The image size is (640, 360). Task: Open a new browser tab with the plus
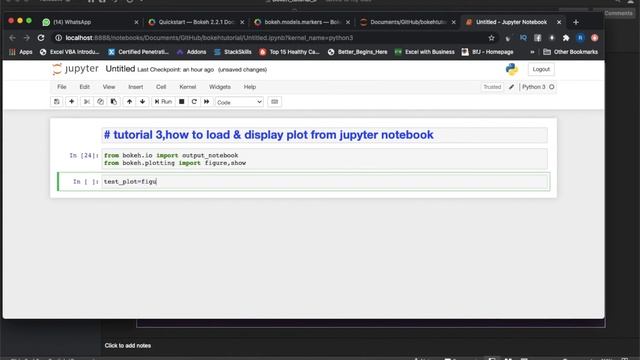(x=576, y=22)
